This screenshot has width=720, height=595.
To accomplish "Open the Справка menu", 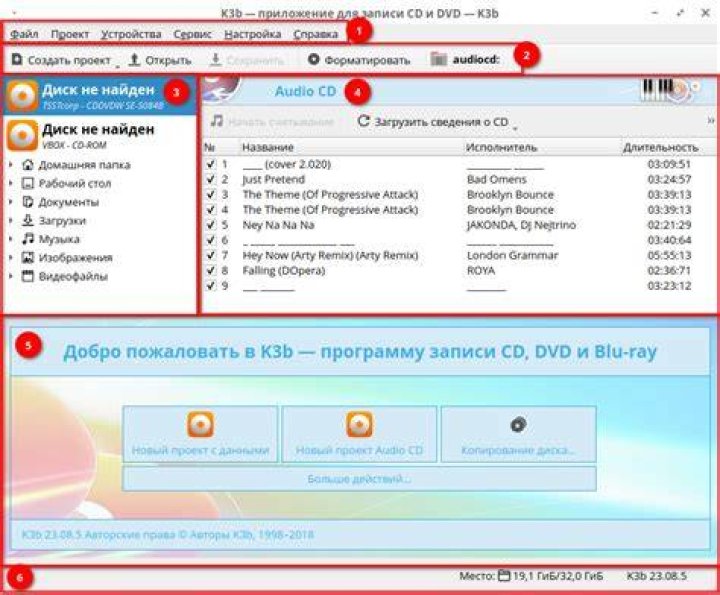I will click(315, 34).
